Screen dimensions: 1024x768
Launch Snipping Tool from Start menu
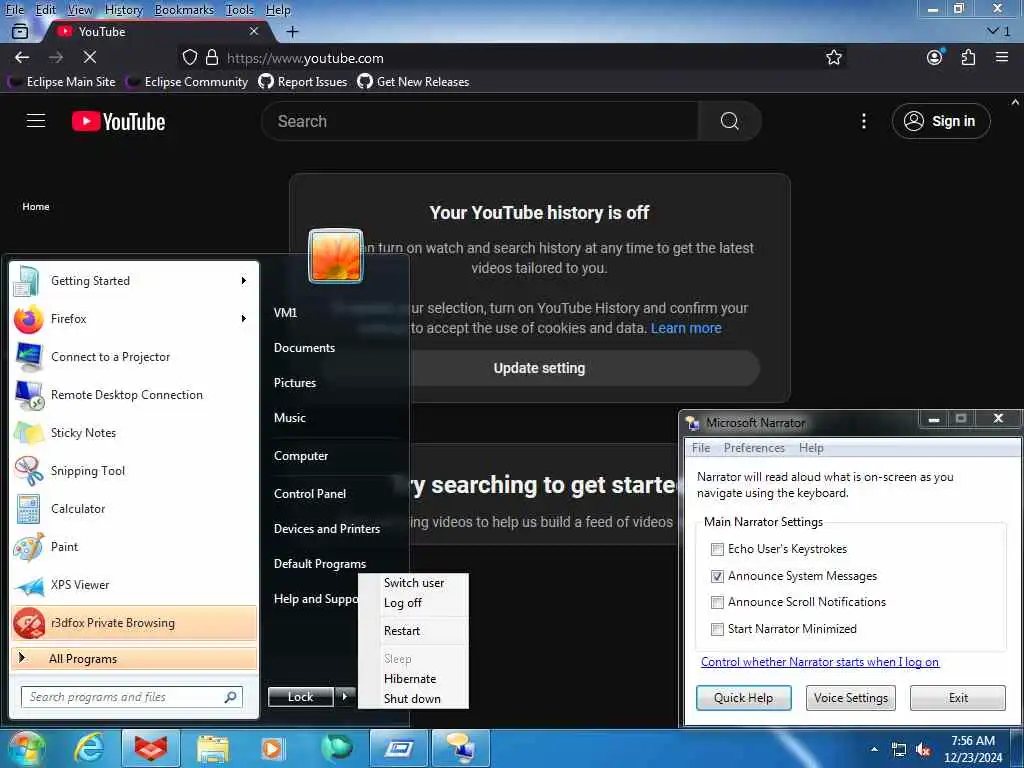coord(135,471)
